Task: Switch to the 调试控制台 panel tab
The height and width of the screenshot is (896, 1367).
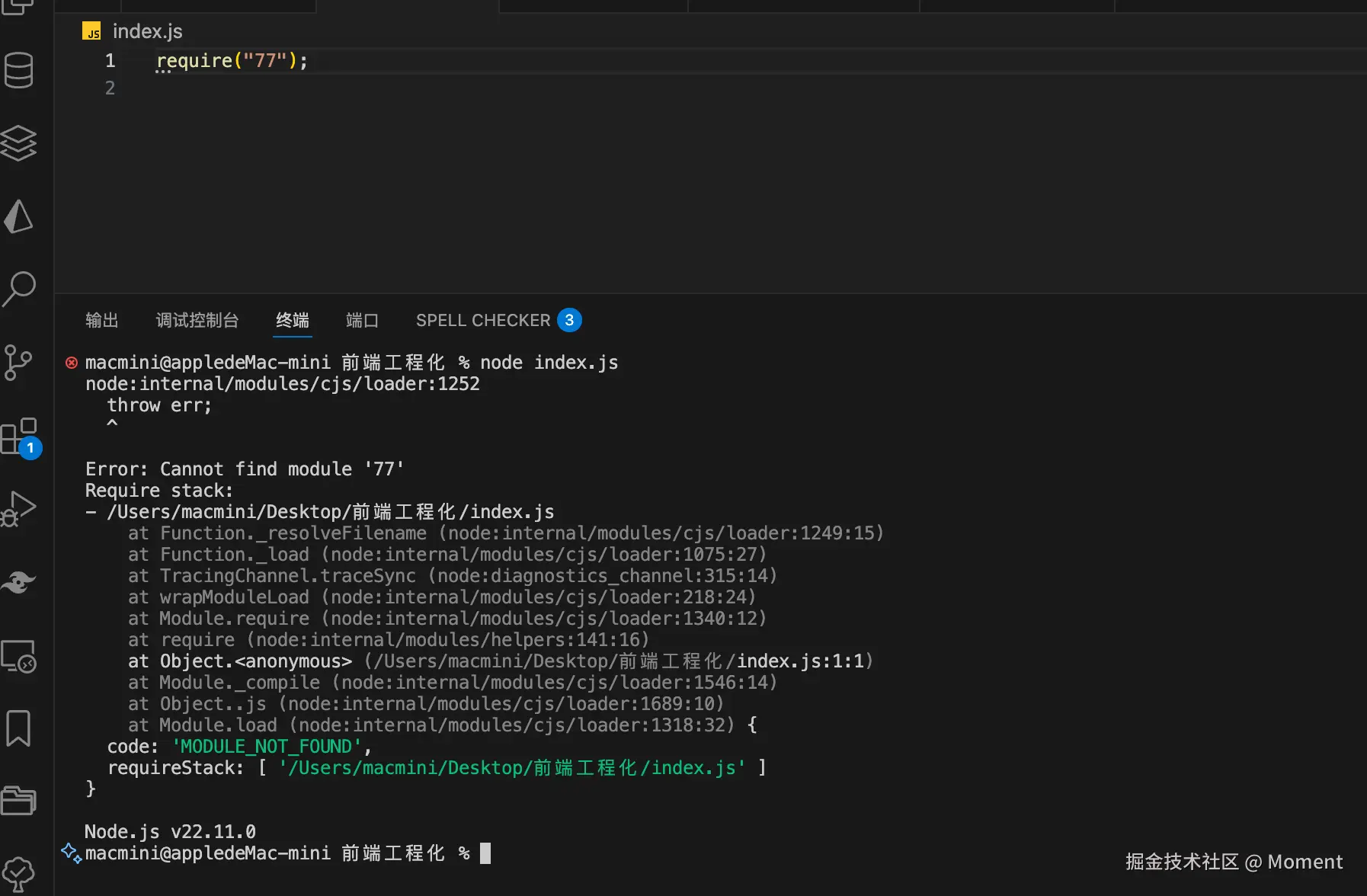Action: tap(197, 320)
